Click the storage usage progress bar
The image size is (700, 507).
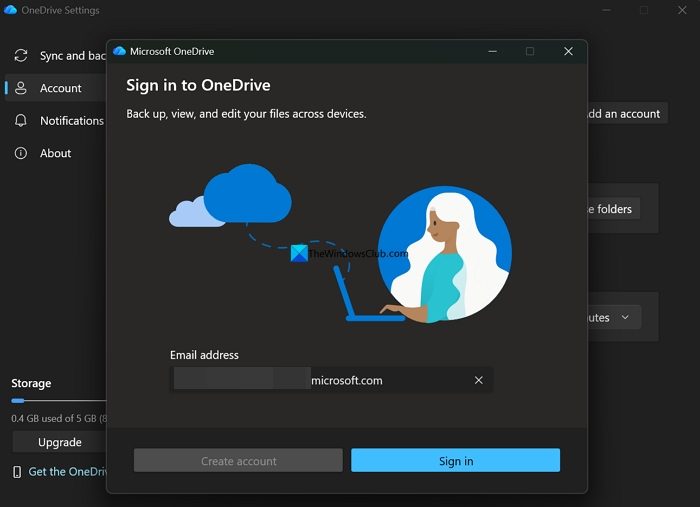59,401
